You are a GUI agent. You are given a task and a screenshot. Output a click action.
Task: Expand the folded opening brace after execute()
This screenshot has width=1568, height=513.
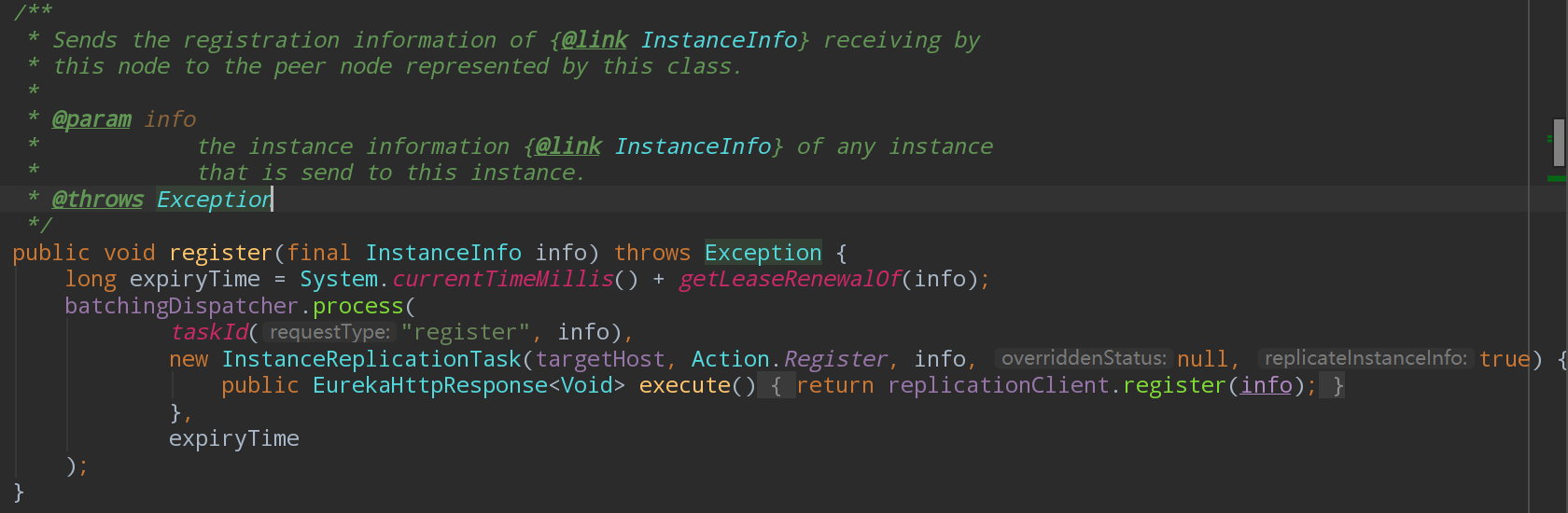pos(776,386)
